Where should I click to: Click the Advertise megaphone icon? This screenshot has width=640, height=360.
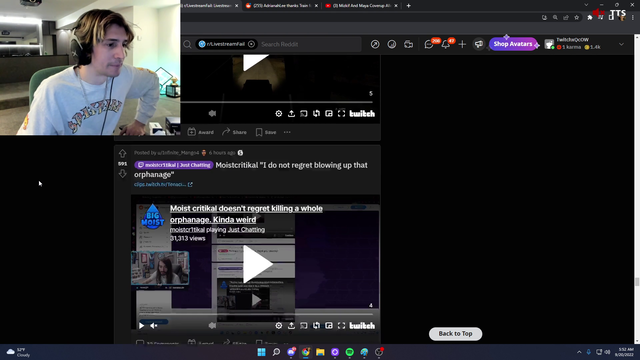coord(479,44)
